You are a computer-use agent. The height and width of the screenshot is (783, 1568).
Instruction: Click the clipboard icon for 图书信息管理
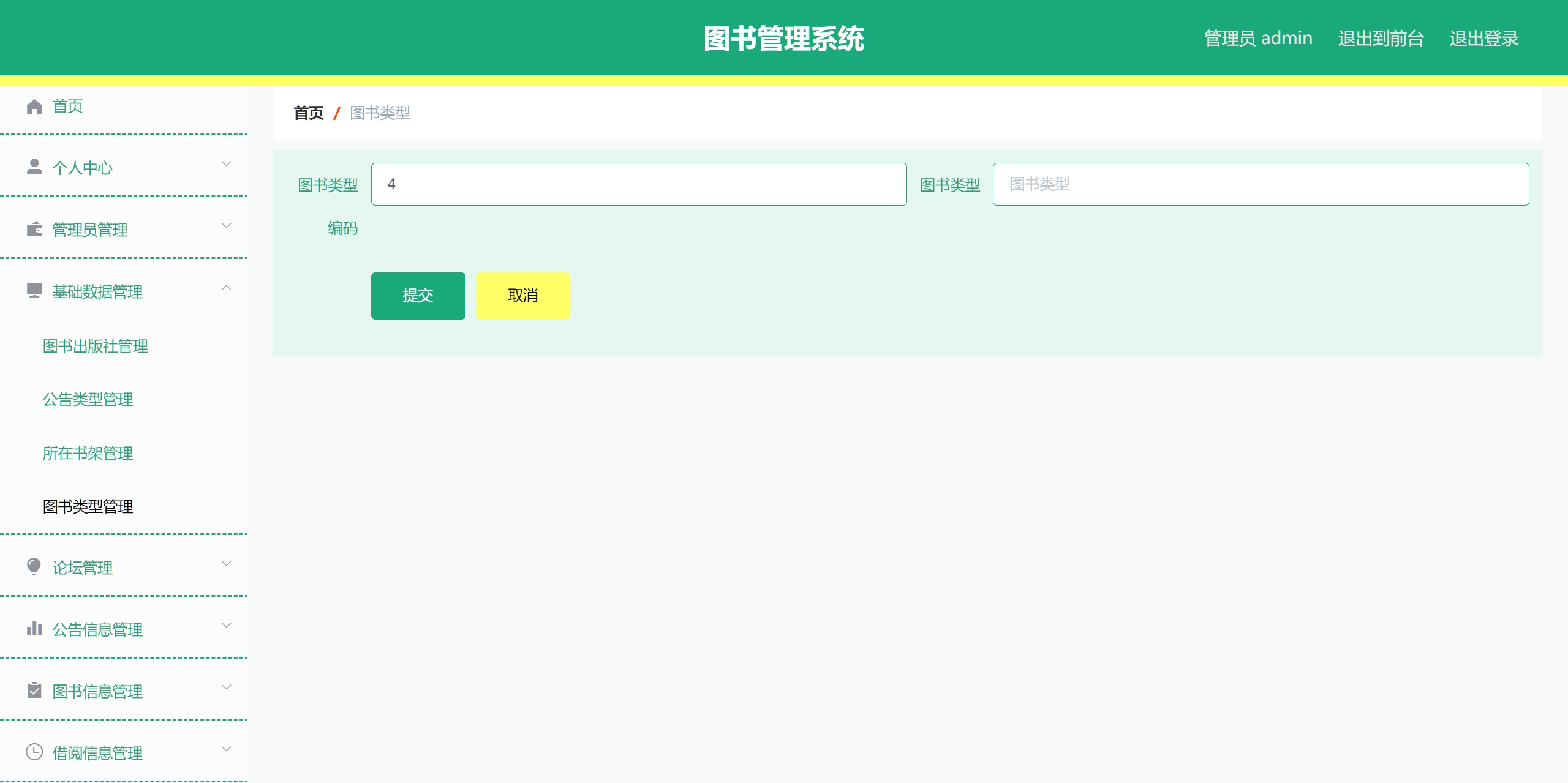(x=34, y=691)
